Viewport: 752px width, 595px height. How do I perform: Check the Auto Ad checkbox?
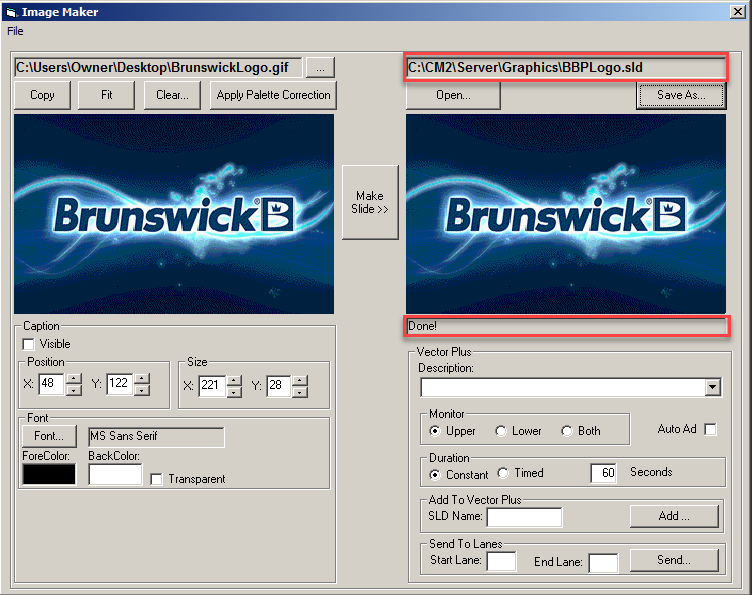tap(710, 429)
